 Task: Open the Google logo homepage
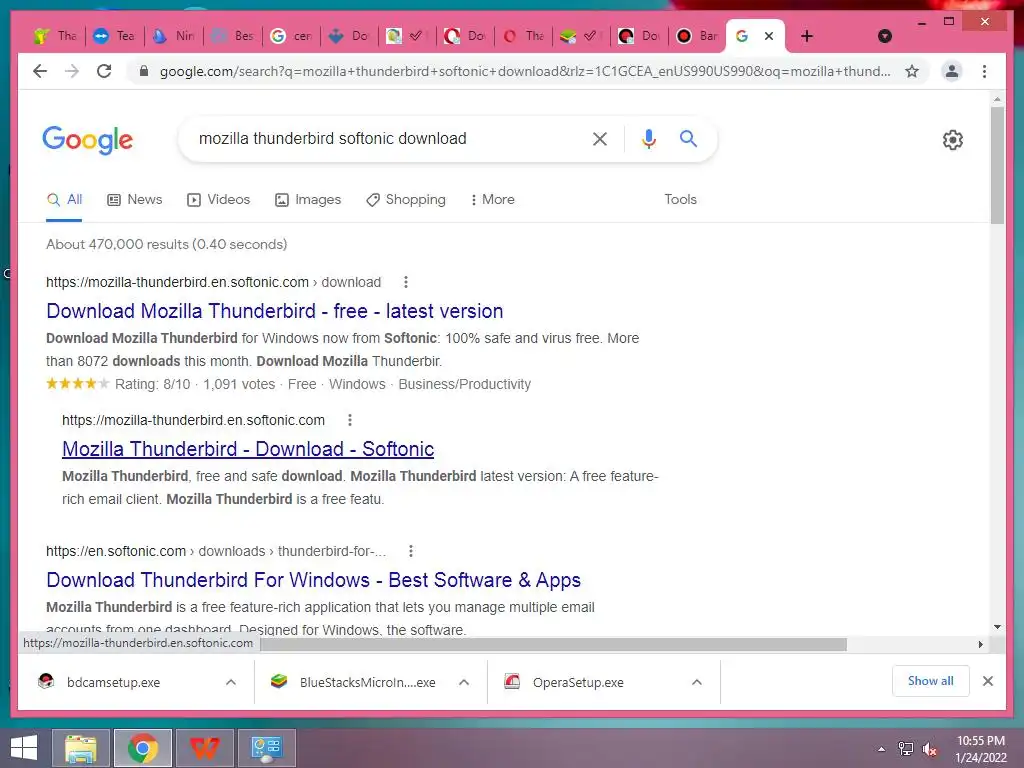tap(88, 140)
